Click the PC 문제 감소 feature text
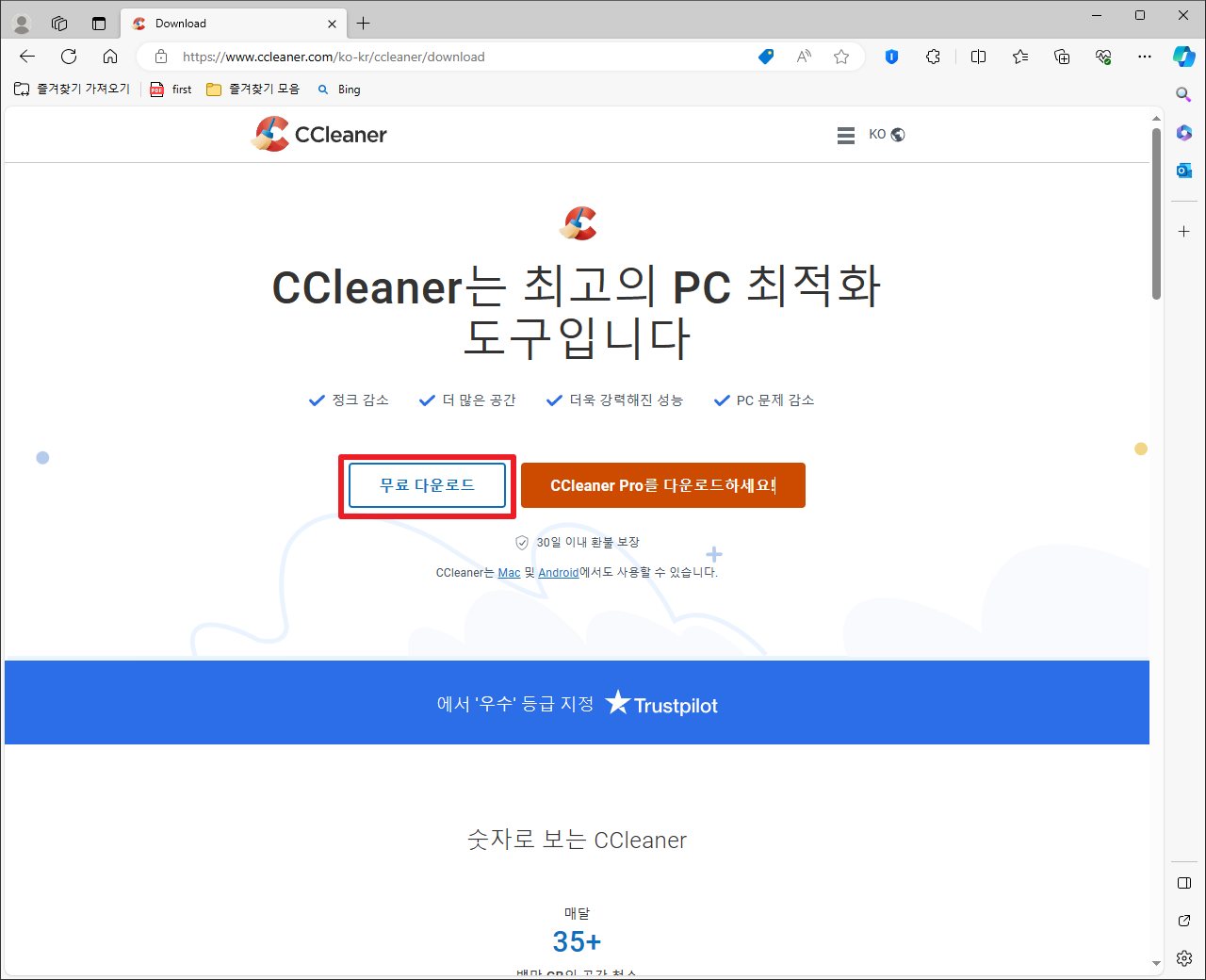The height and width of the screenshot is (980, 1206). [x=775, y=400]
